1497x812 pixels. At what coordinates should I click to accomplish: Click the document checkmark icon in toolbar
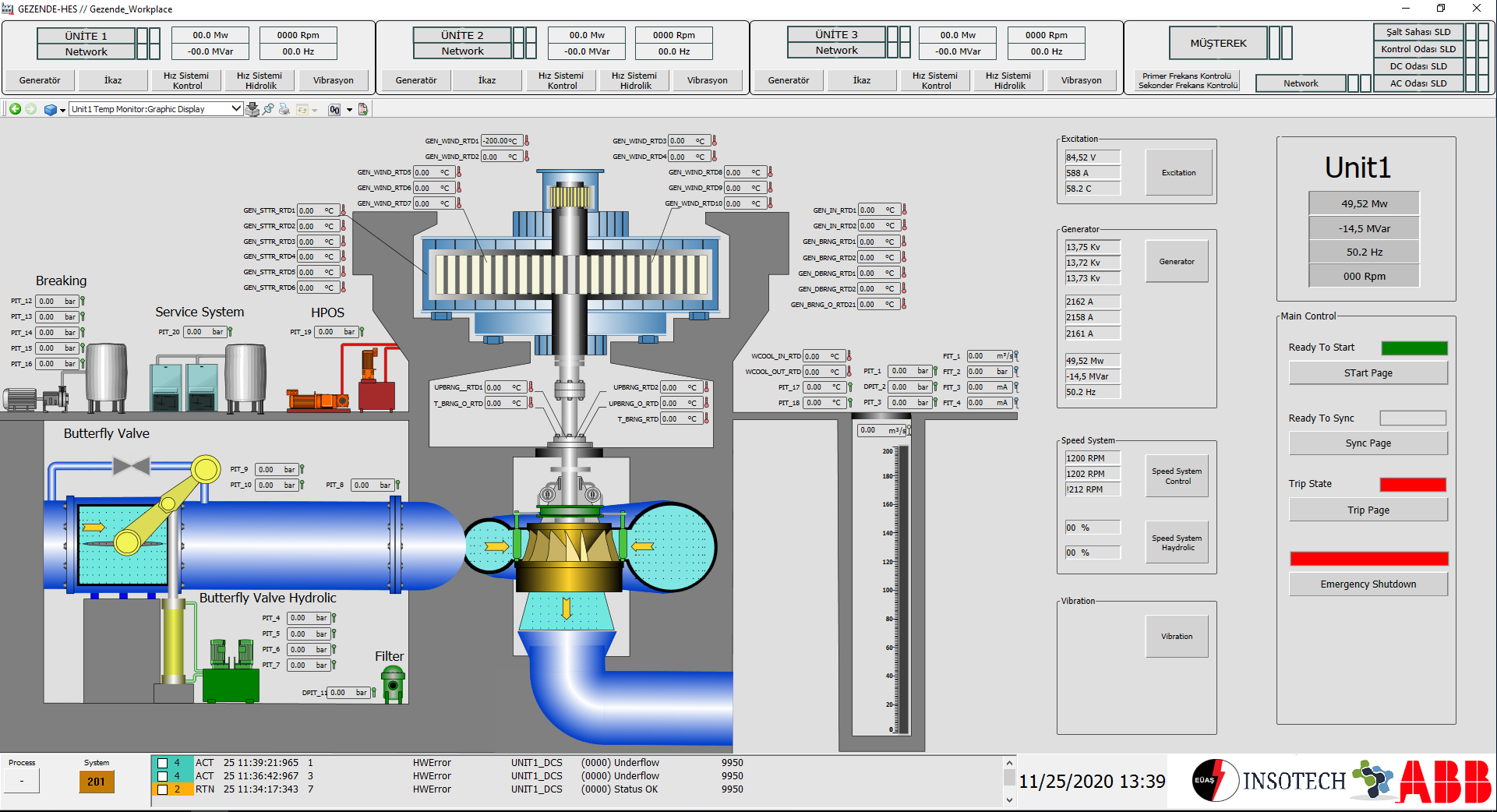click(x=363, y=109)
